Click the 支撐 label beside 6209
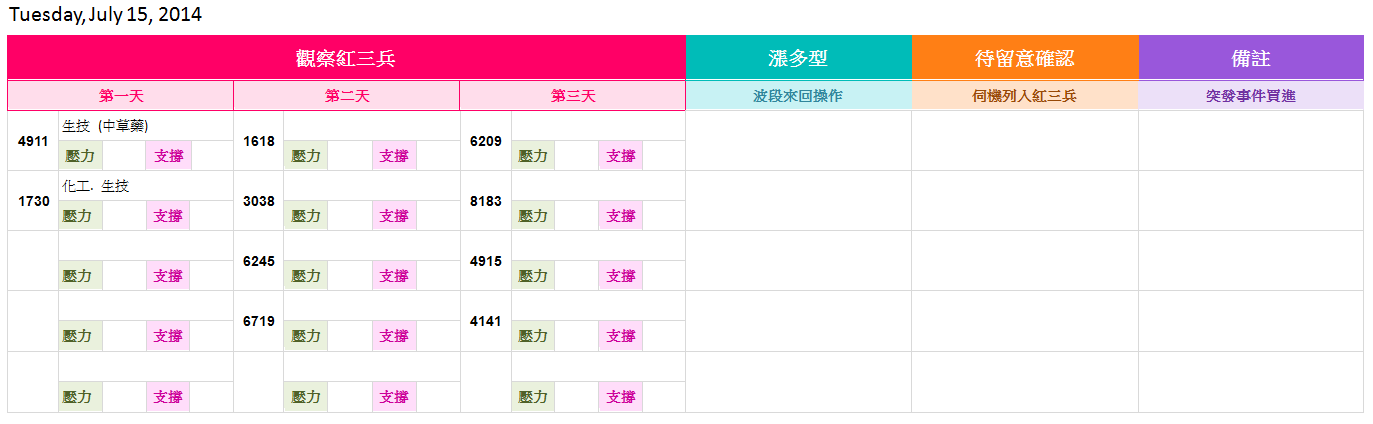This screenshot has width=1373, height=424. click(621, 156)
